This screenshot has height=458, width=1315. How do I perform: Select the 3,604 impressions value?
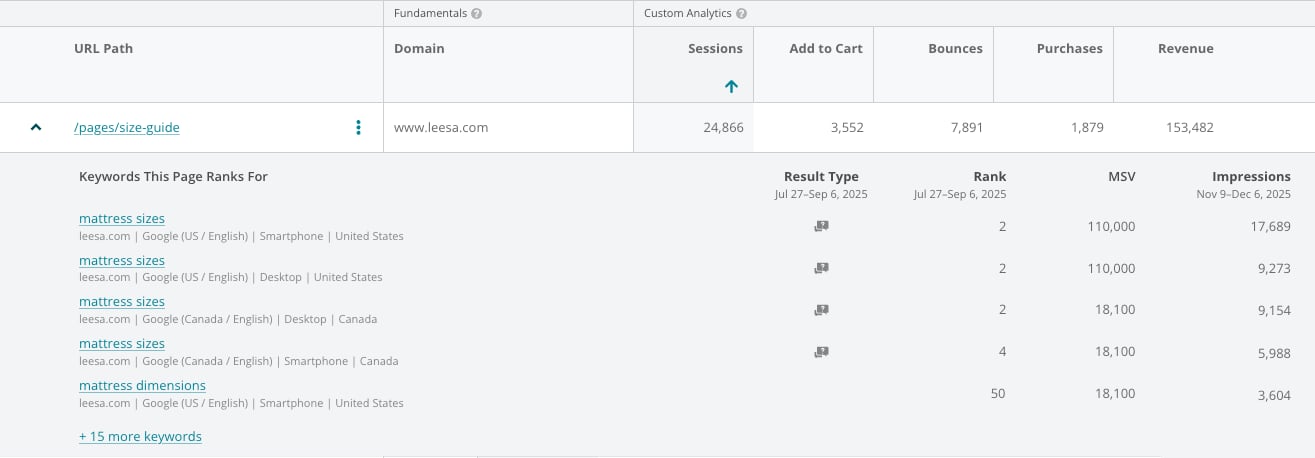click(1274, 394)
